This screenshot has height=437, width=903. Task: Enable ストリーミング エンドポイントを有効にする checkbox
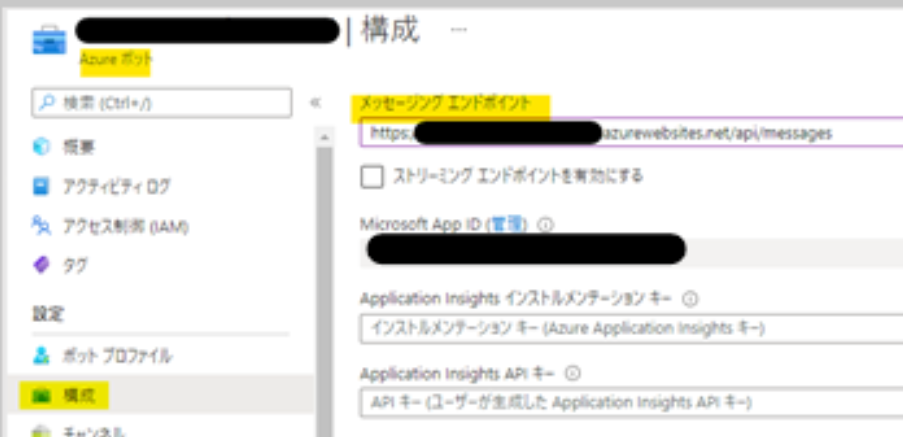(371, 176)
